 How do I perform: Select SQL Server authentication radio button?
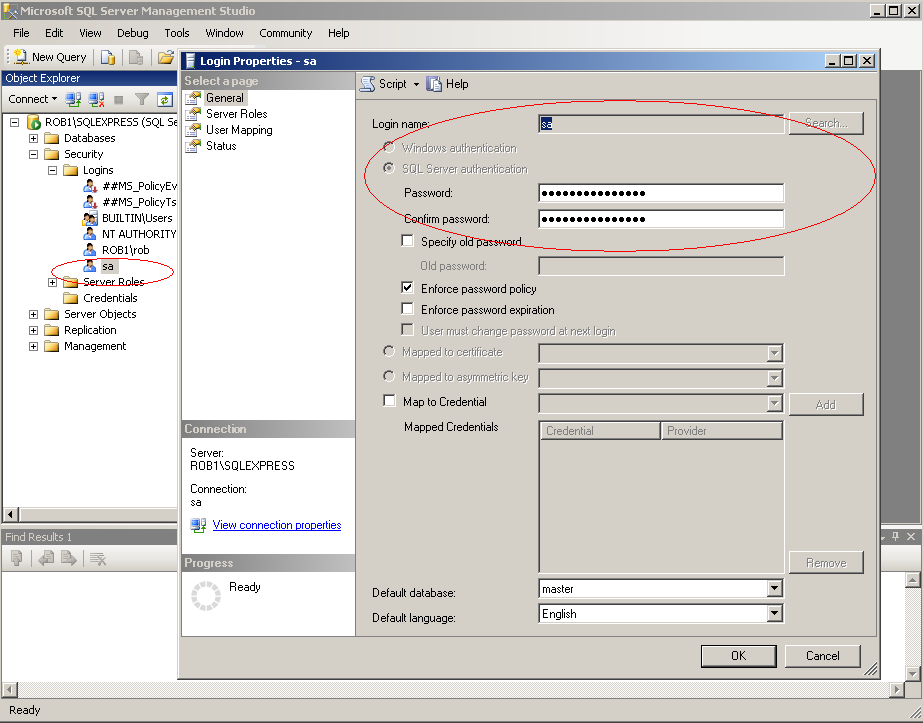point(389,168)
